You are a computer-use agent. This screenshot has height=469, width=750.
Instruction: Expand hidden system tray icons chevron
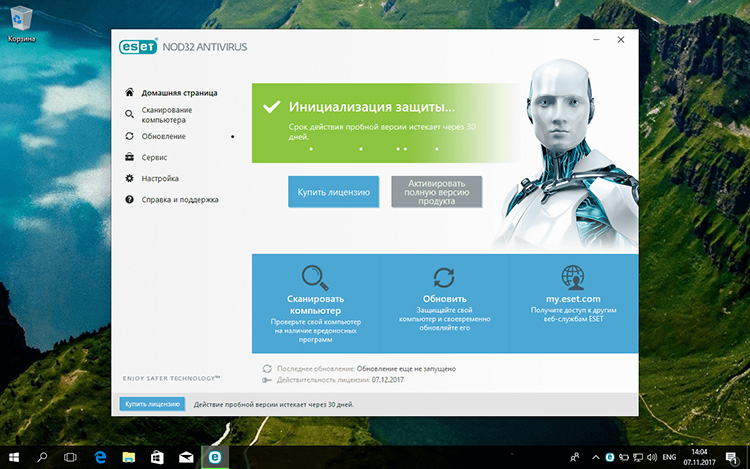click(x=596, y=458)
